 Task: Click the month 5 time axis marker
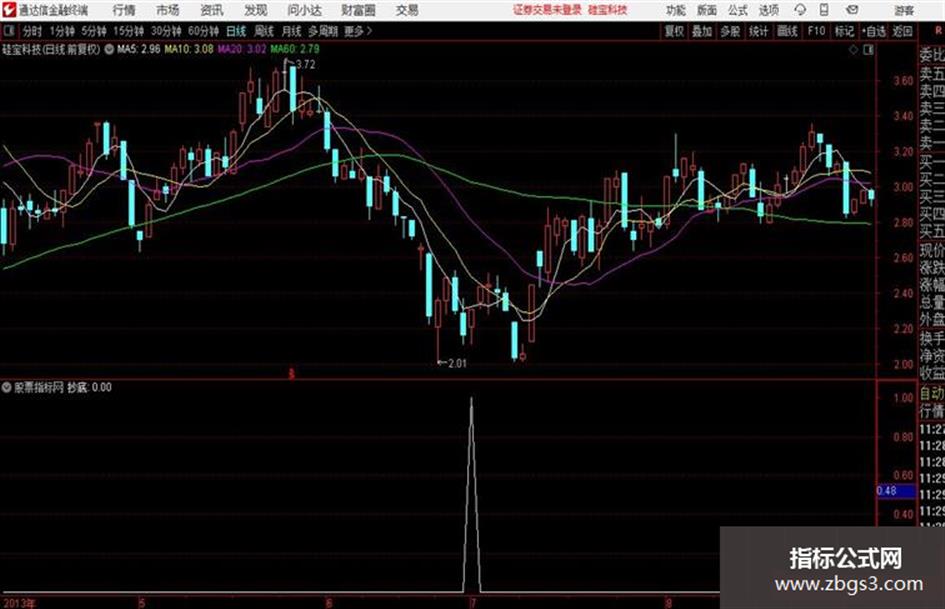[x=141, y=603]
